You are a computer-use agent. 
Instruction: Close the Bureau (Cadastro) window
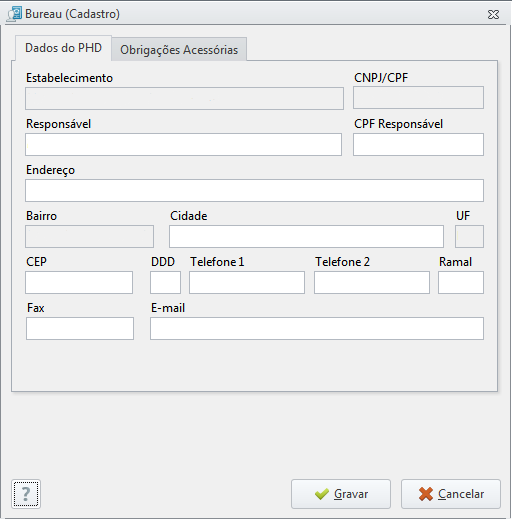(493, 14)
